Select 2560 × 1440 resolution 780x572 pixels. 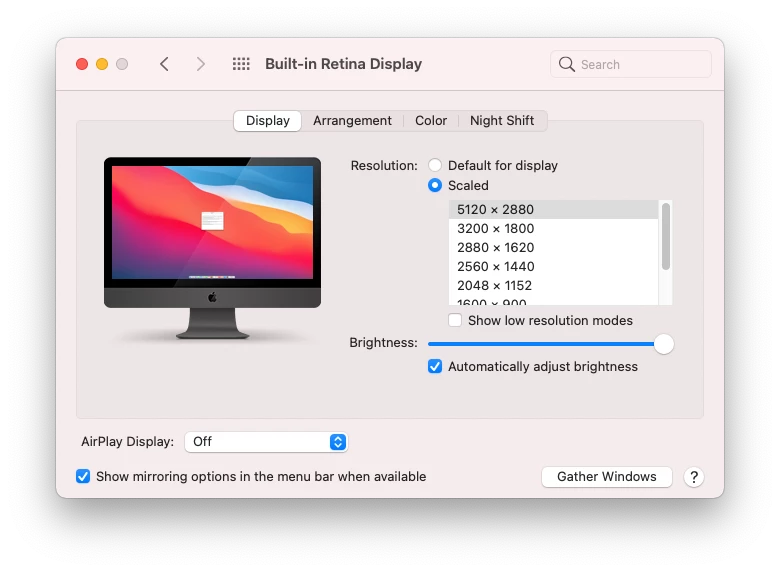point(553,267)
